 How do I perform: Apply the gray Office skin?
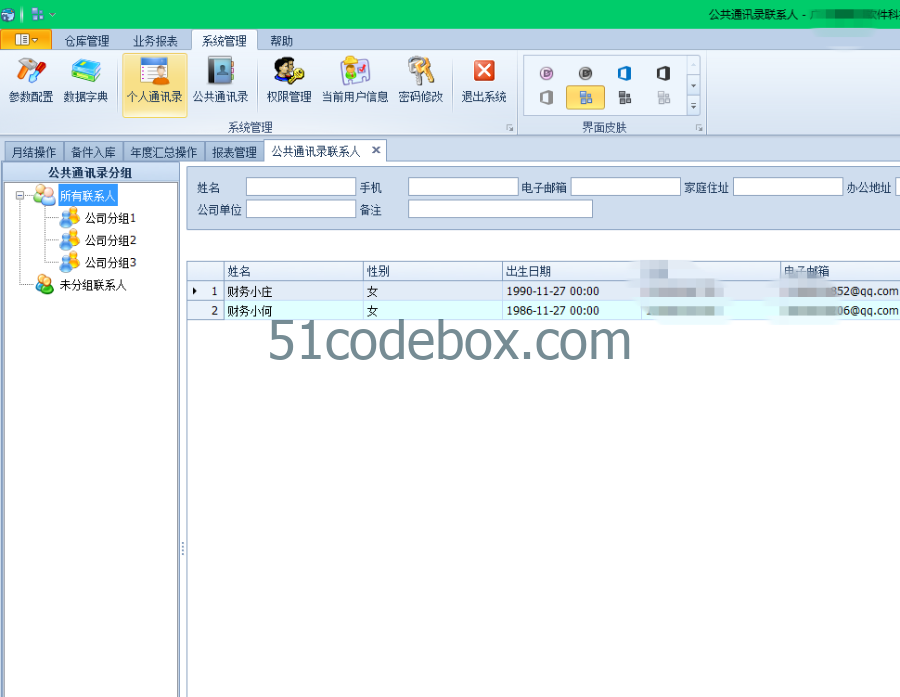[x=546, y=98]
